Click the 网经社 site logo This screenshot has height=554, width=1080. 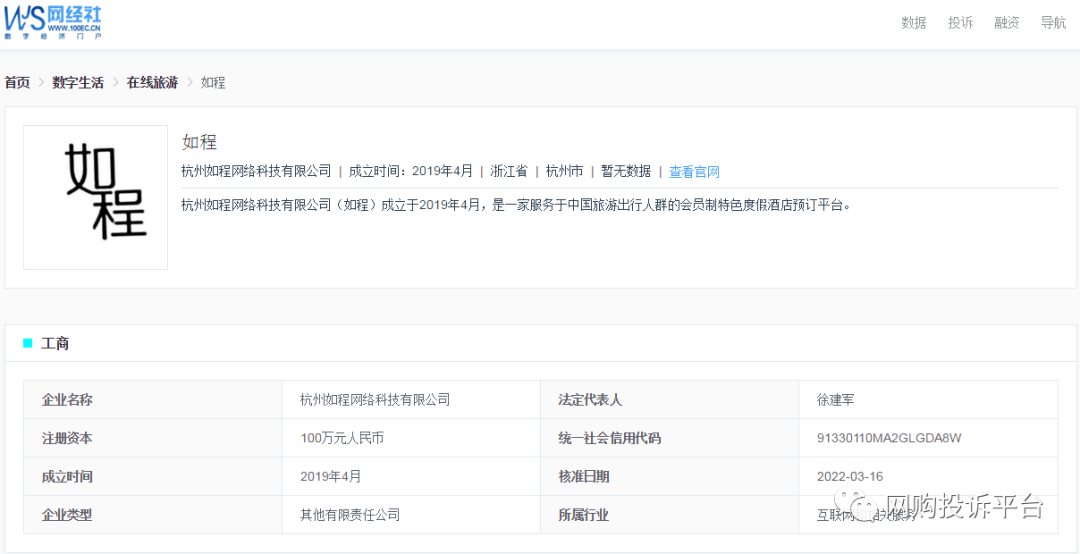(53, 22)
